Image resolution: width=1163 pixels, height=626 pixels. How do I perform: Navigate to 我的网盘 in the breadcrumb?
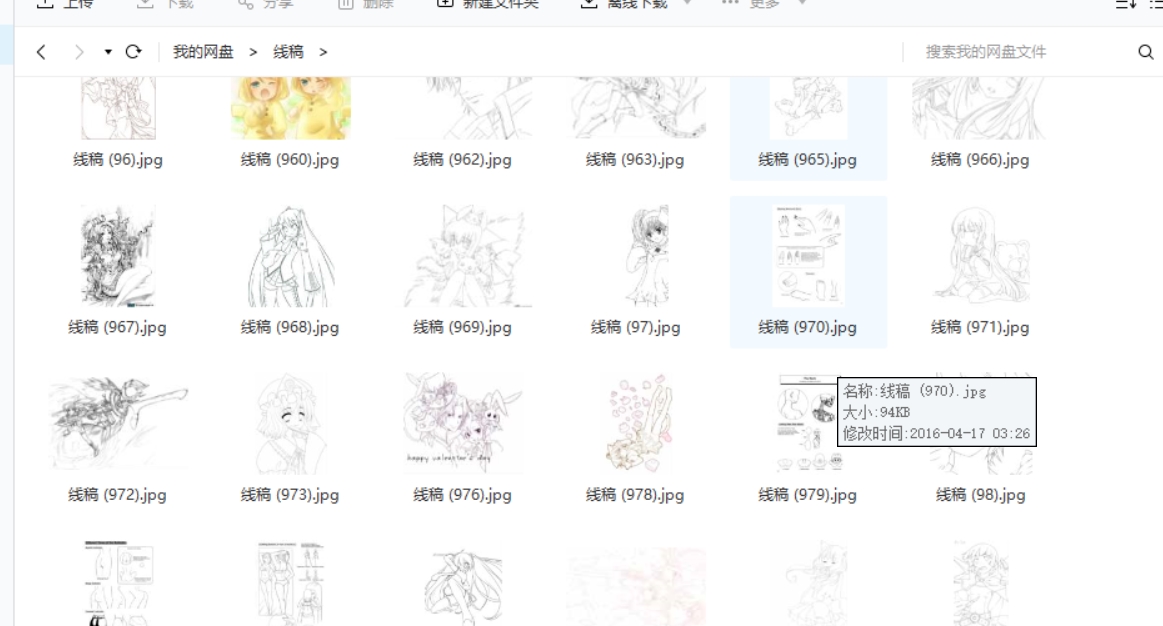[x=203, y=52]
